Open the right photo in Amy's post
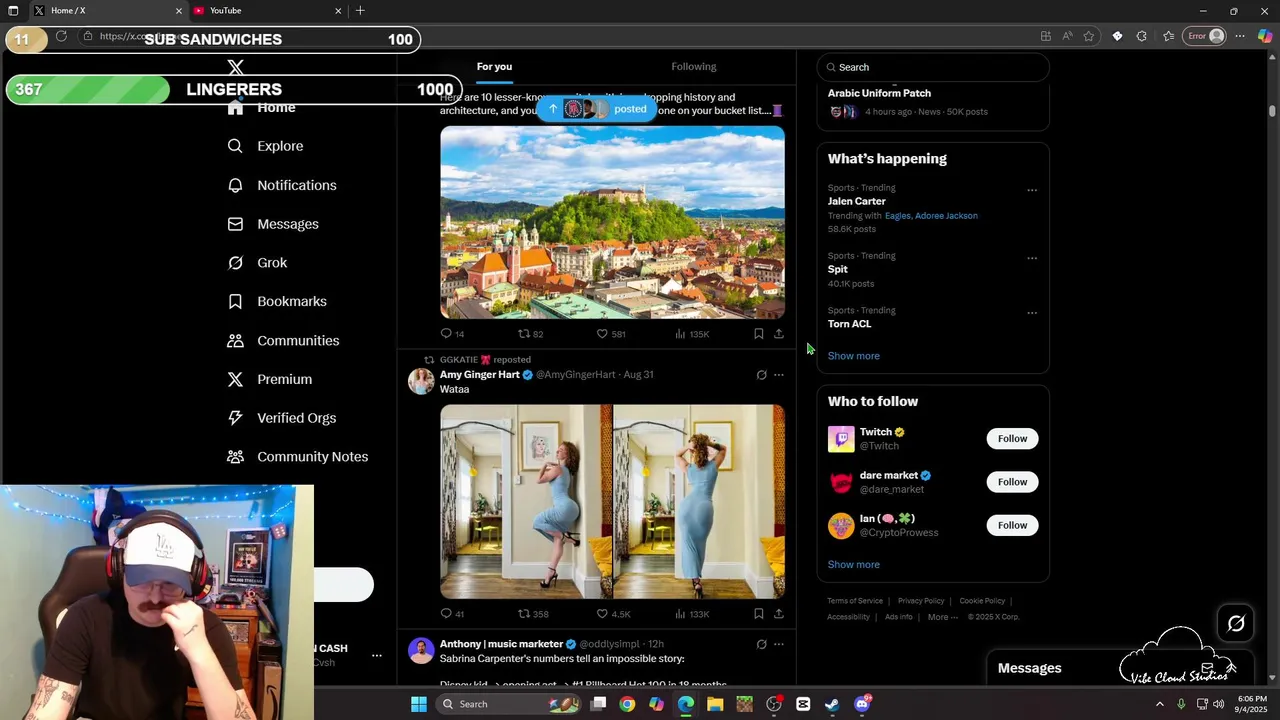The image size is (1280, 720). click(x=700, y=502)
